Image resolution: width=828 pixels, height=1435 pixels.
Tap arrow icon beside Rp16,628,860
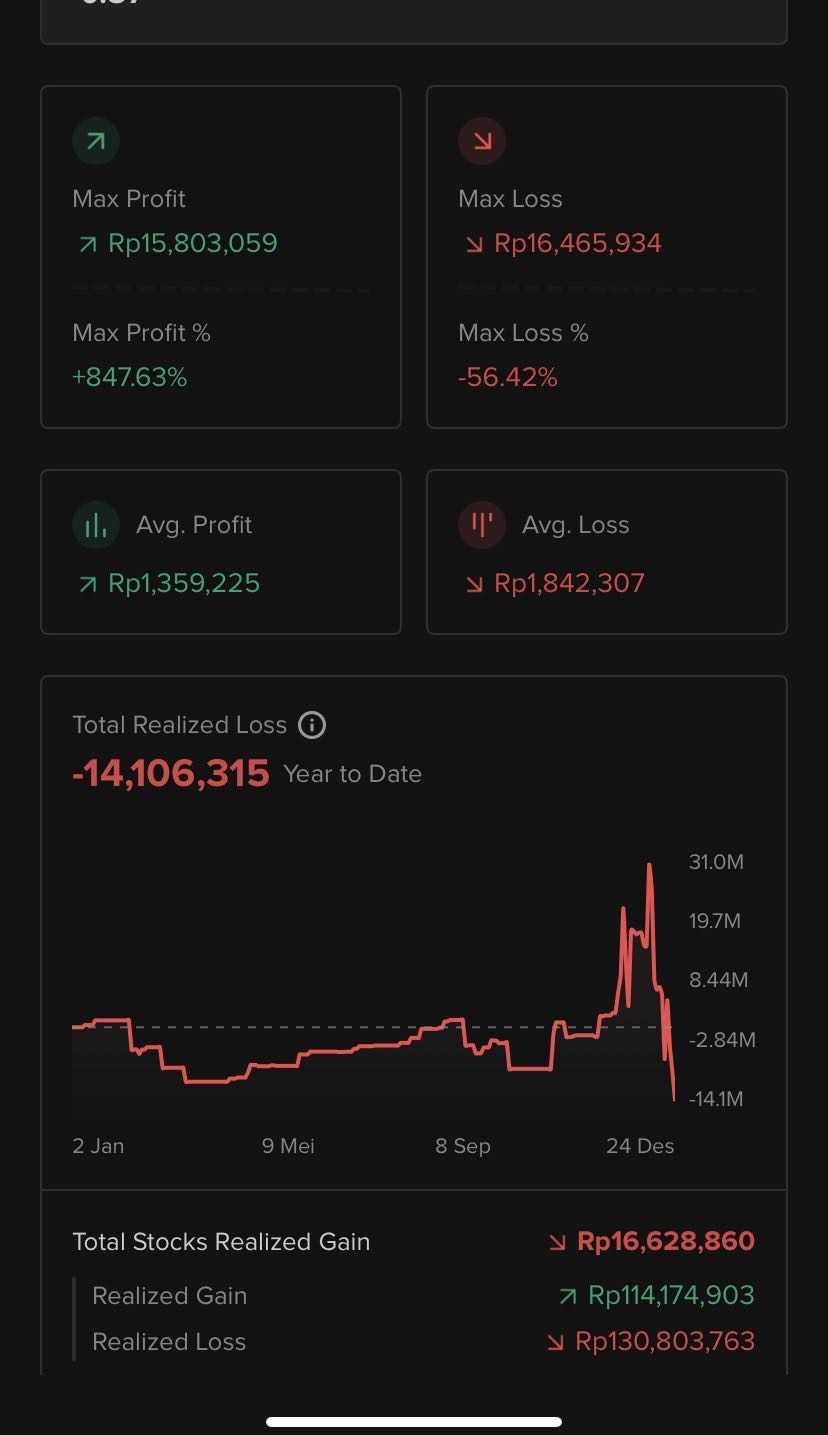tap(557, 1242)
